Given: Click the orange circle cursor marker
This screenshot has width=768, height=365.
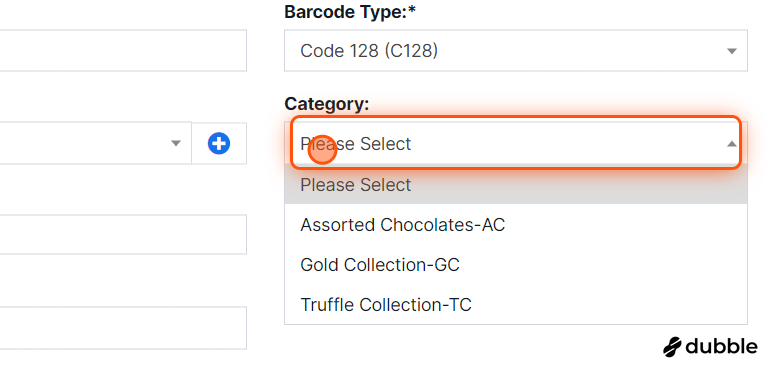Looking at the screenshot, I should click(322, 150).
